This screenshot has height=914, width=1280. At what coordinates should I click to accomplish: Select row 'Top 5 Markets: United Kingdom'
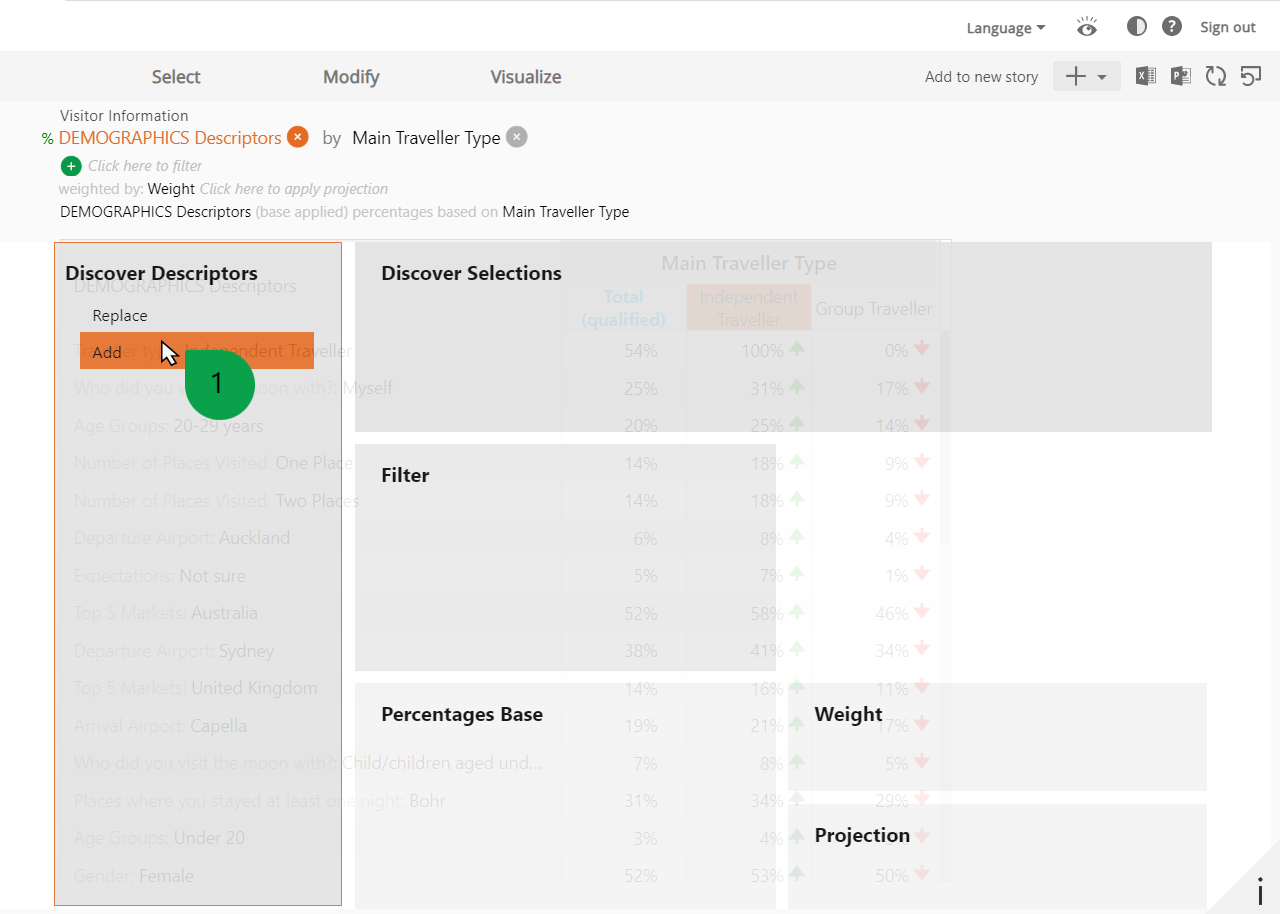(x=195, y=688)
